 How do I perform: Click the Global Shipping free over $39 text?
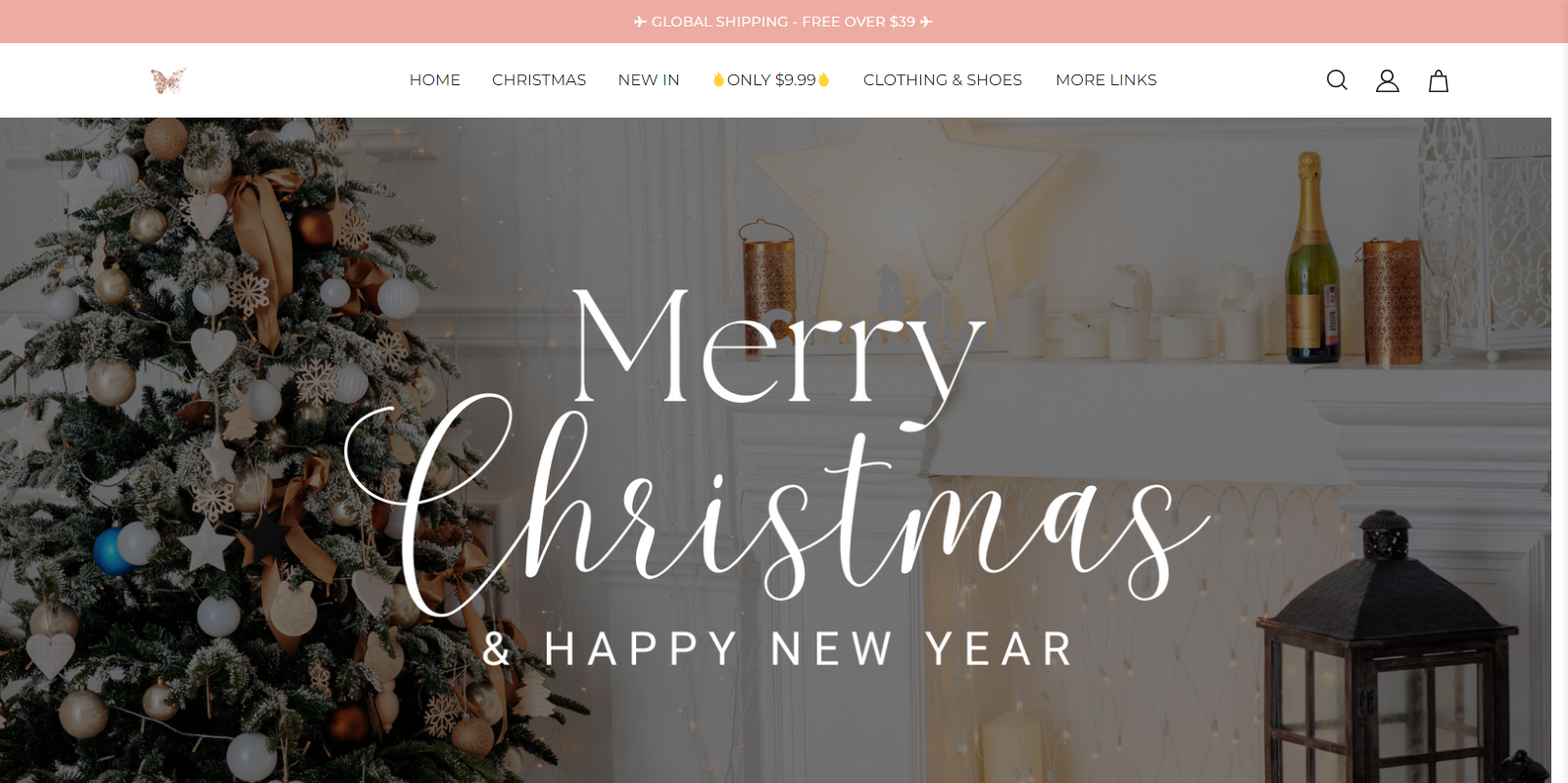coord(783,22)
